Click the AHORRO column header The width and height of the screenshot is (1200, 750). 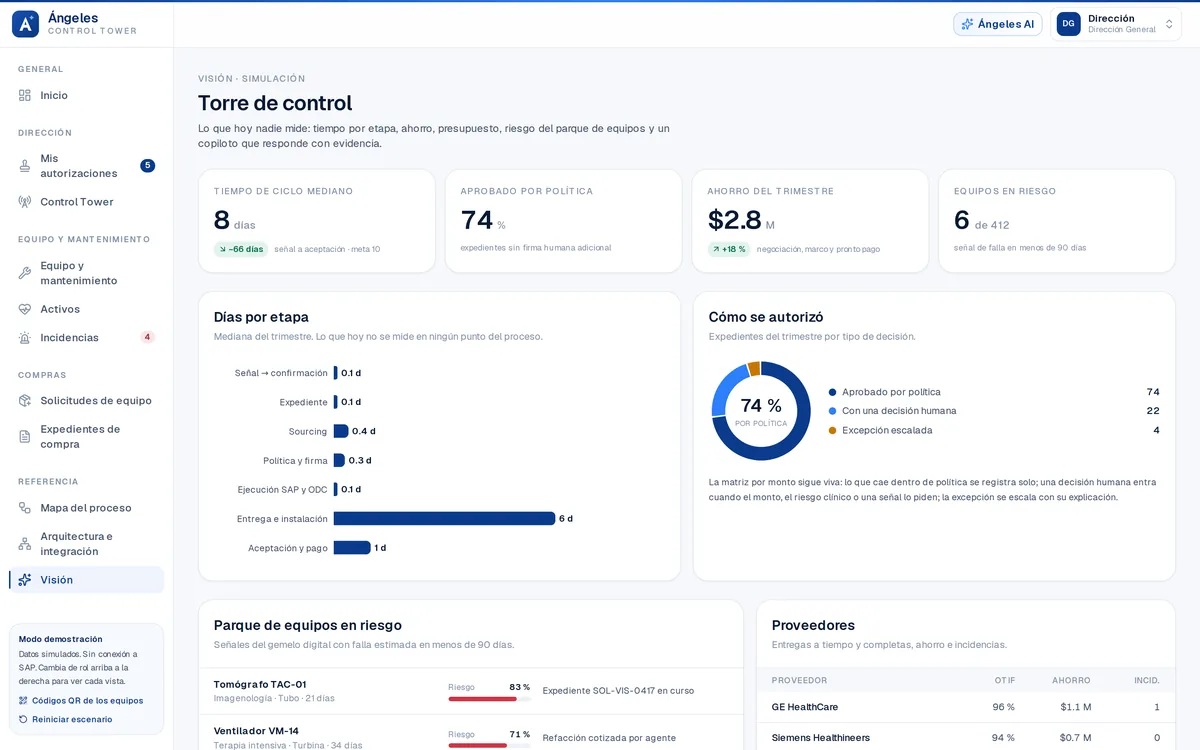[1071, 681]
